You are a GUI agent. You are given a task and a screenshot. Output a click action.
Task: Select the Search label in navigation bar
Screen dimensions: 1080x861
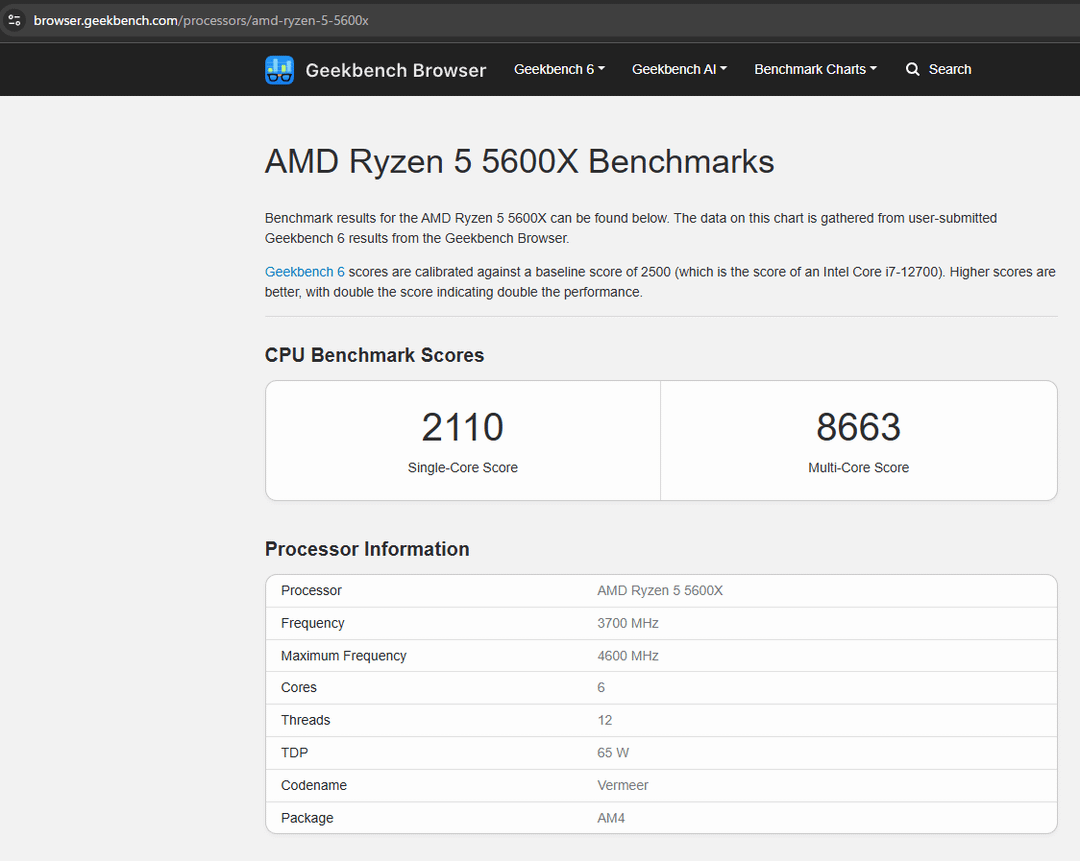click(949, 69)
